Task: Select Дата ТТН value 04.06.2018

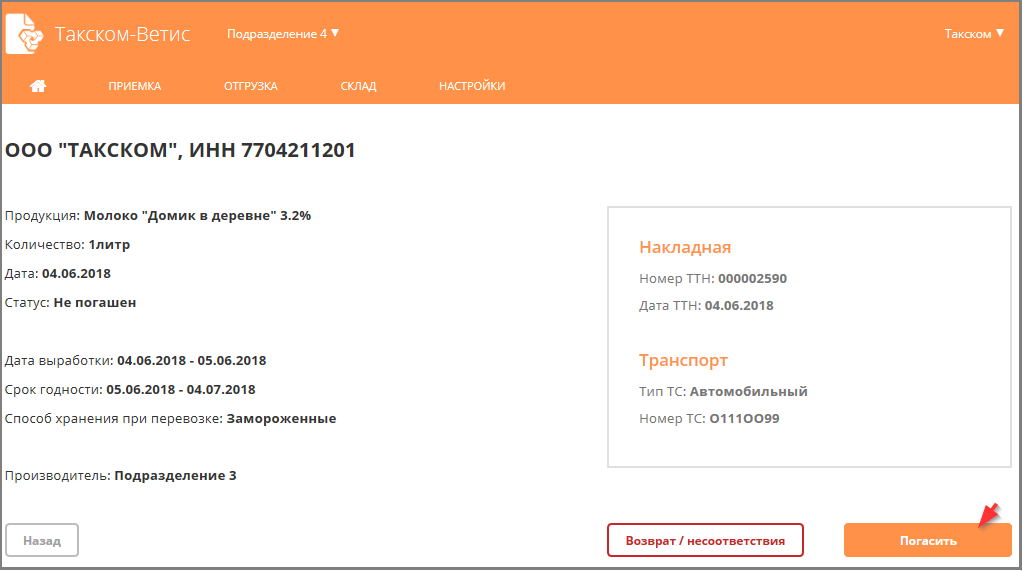Action: point(739,306)
